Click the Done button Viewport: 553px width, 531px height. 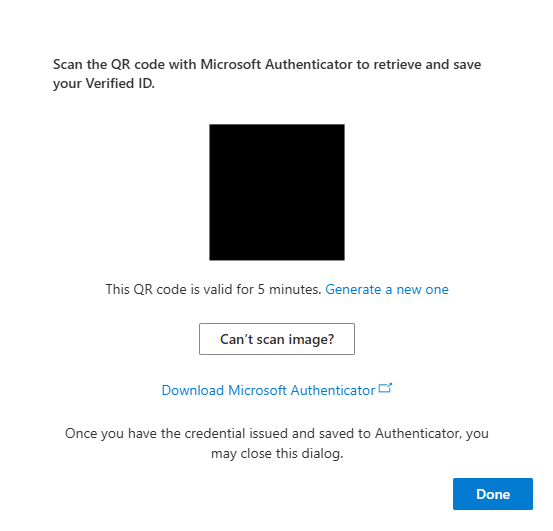[493, 494]
